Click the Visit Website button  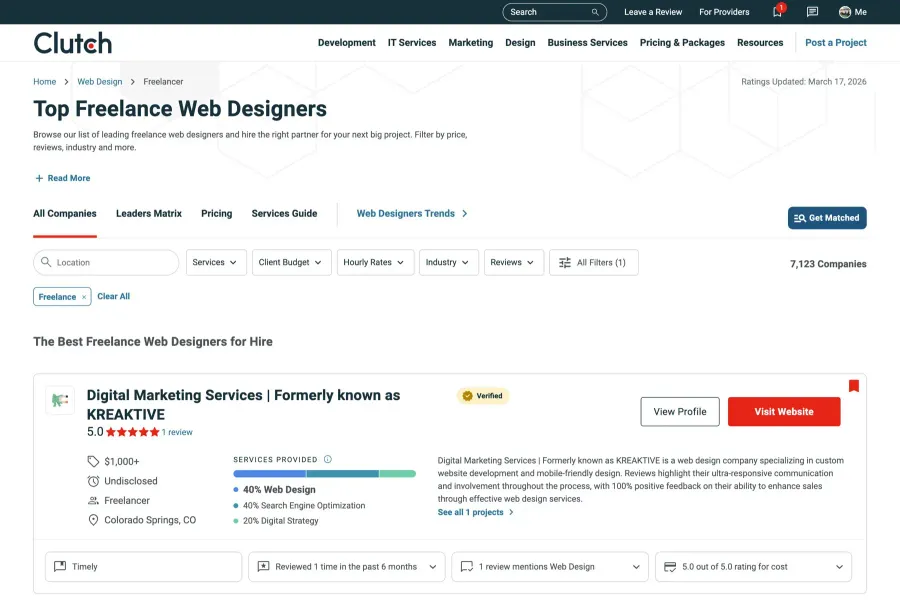click(x=784, y=411)
